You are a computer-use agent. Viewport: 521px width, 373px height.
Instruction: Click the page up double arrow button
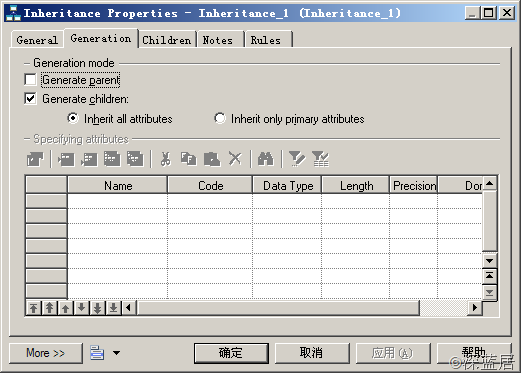[x=49, y=308]
